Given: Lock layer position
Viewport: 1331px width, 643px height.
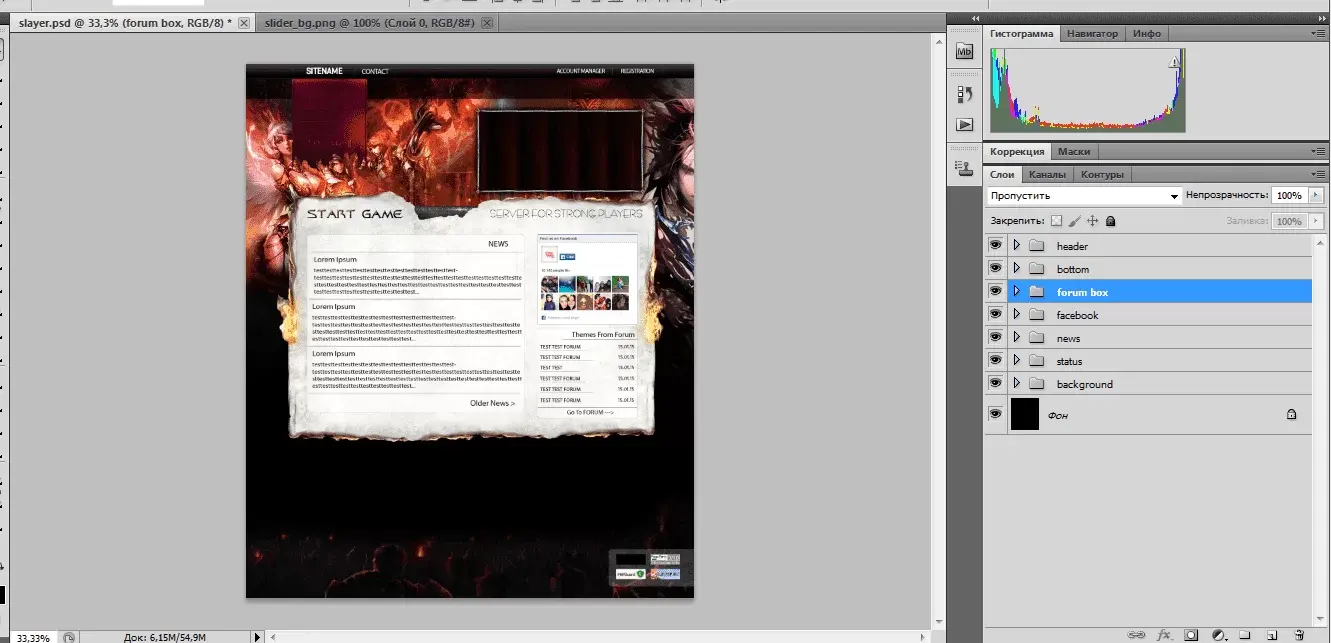Looking at the screenshot, I should 1092,221.
